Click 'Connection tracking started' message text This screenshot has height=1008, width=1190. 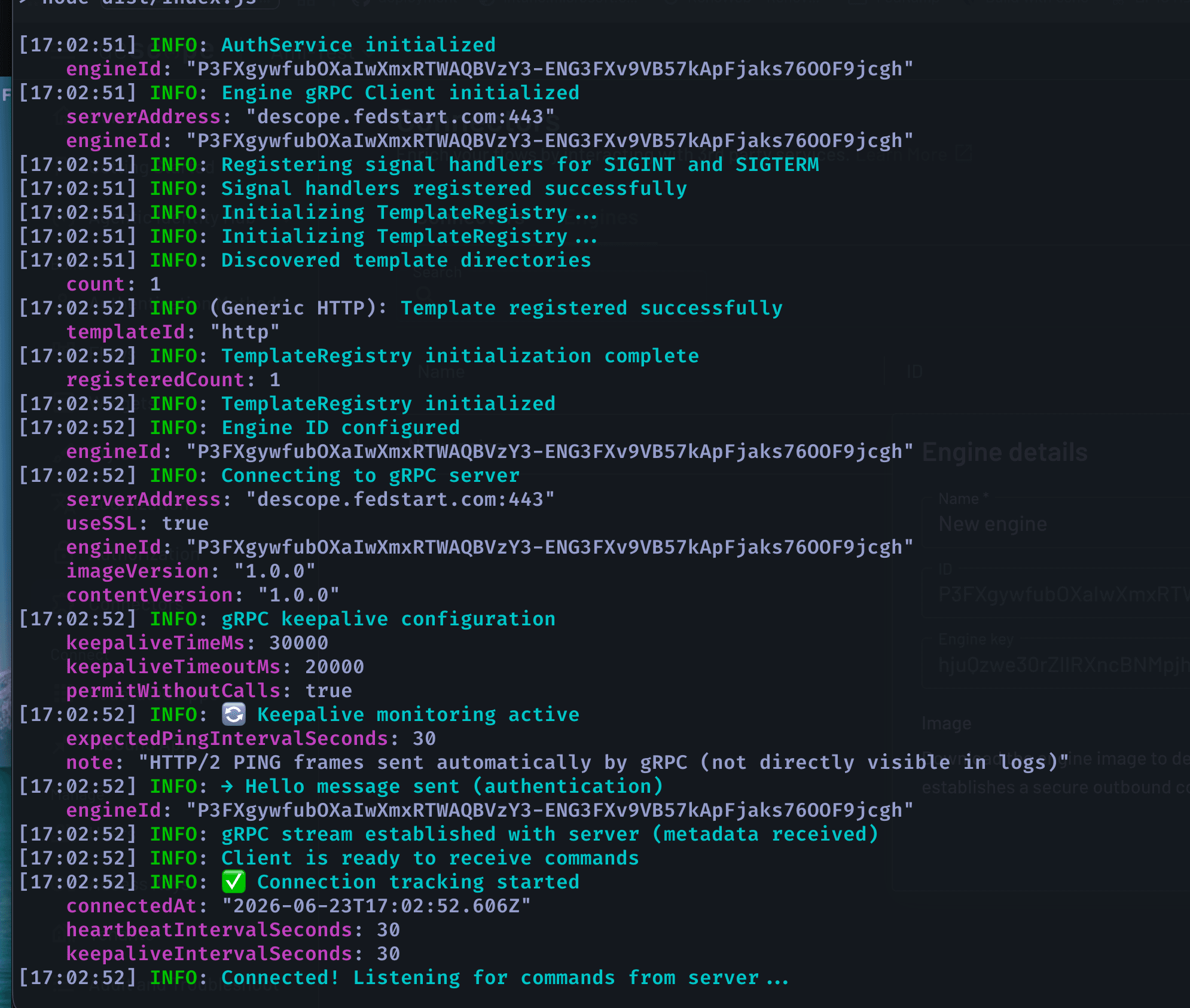tap(418, 882)
